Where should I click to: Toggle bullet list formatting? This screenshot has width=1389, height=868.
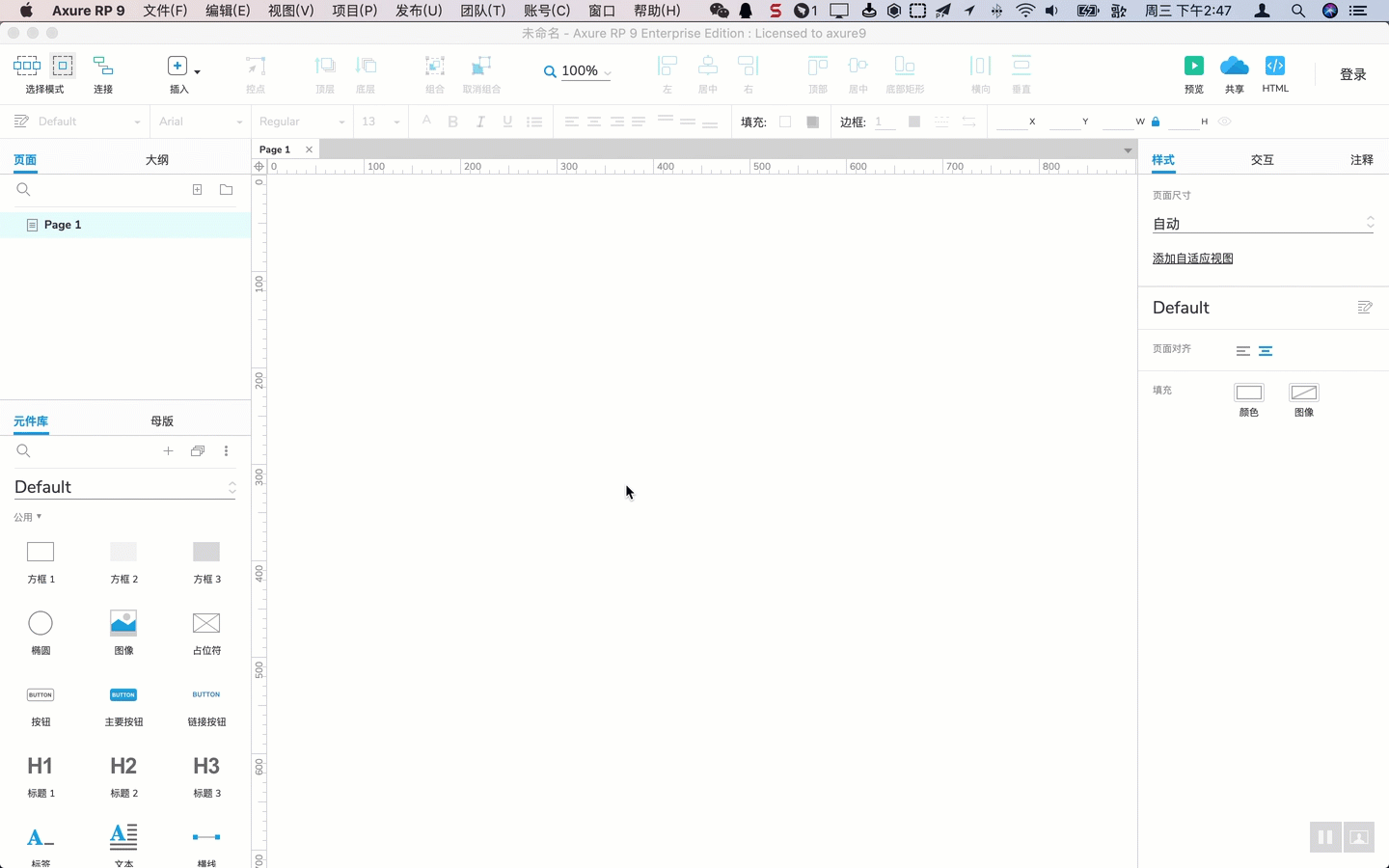click(x=534, y=122)
